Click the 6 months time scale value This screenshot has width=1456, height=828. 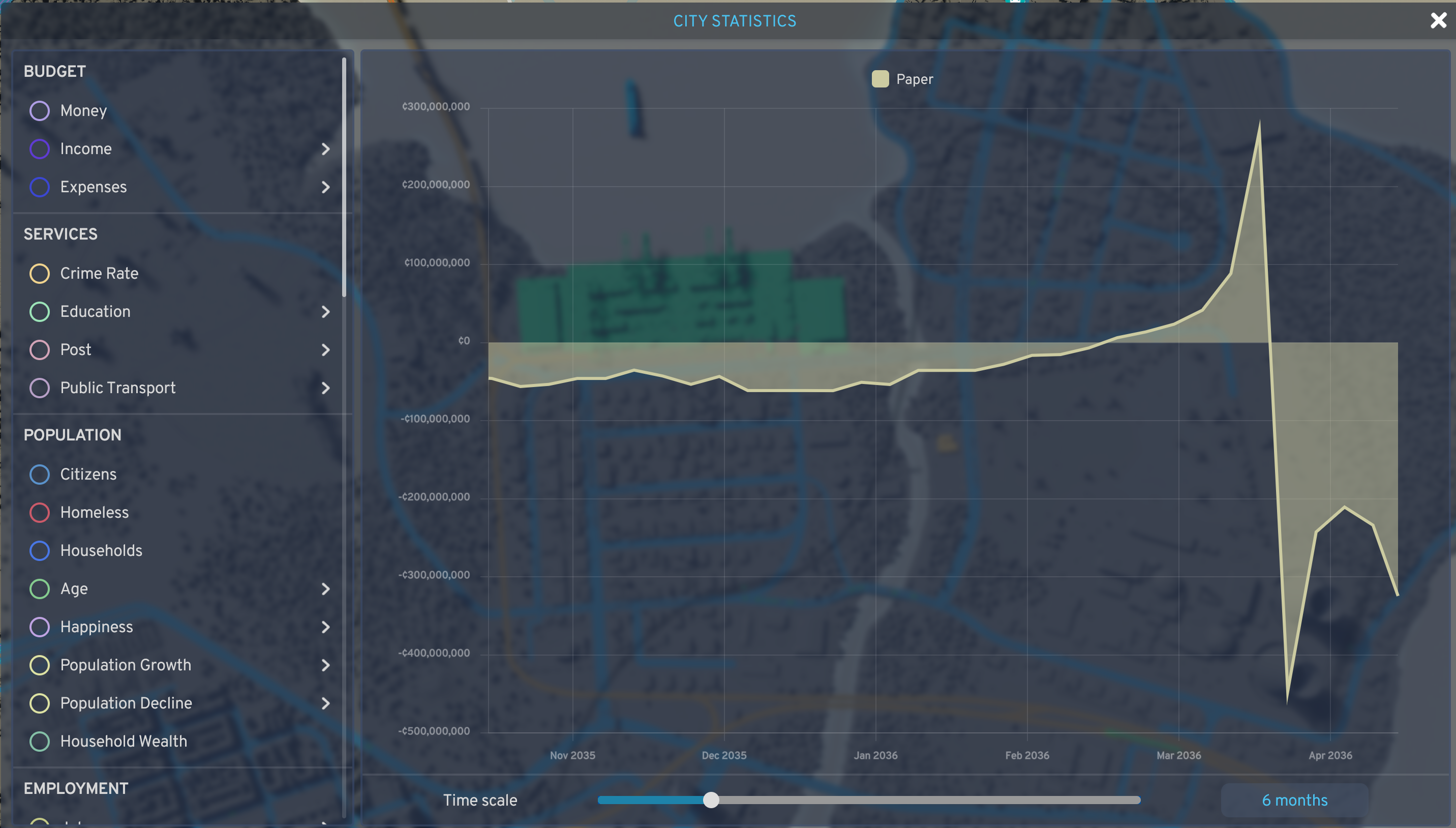coord(1295,800)
